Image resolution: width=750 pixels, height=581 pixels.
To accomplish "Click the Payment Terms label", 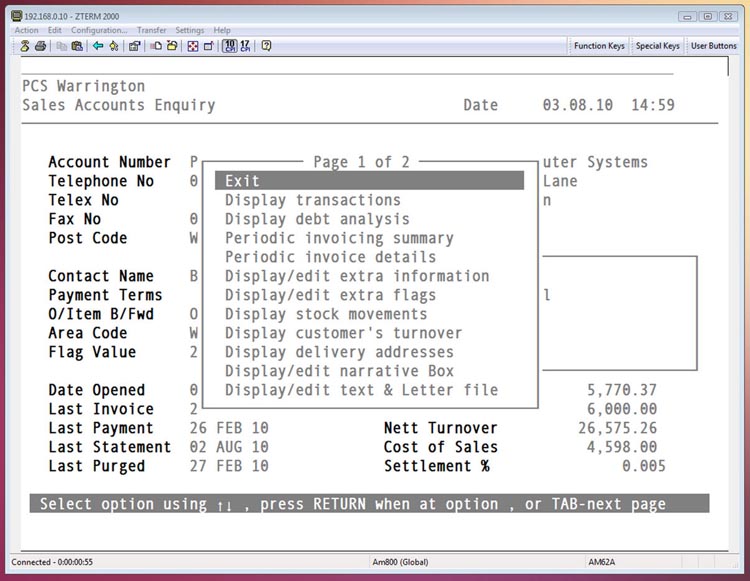I will (105, 295).
